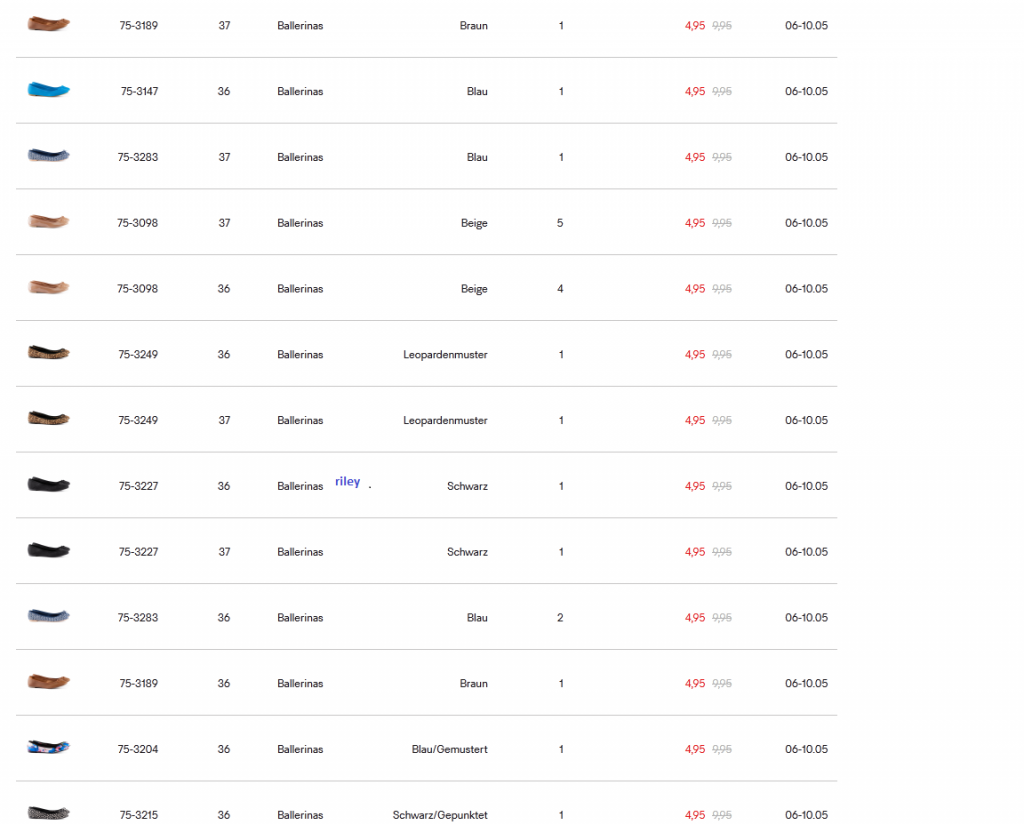Click the bright blue ballerina shoe thumbnail
1024x824 pixels.
pyautogui.click(x=48, y=89)
